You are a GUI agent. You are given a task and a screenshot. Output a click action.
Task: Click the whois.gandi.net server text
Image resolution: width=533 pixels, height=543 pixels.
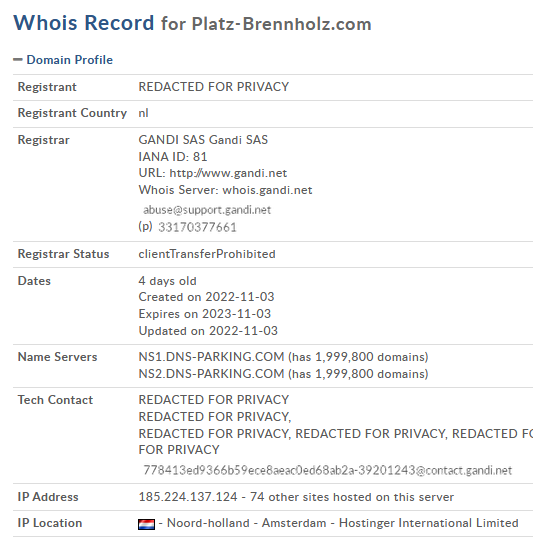267,190
